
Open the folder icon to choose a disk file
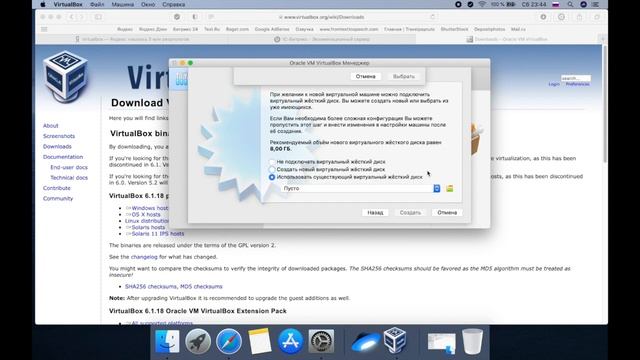pyautogui.click(x=449, y=188)
